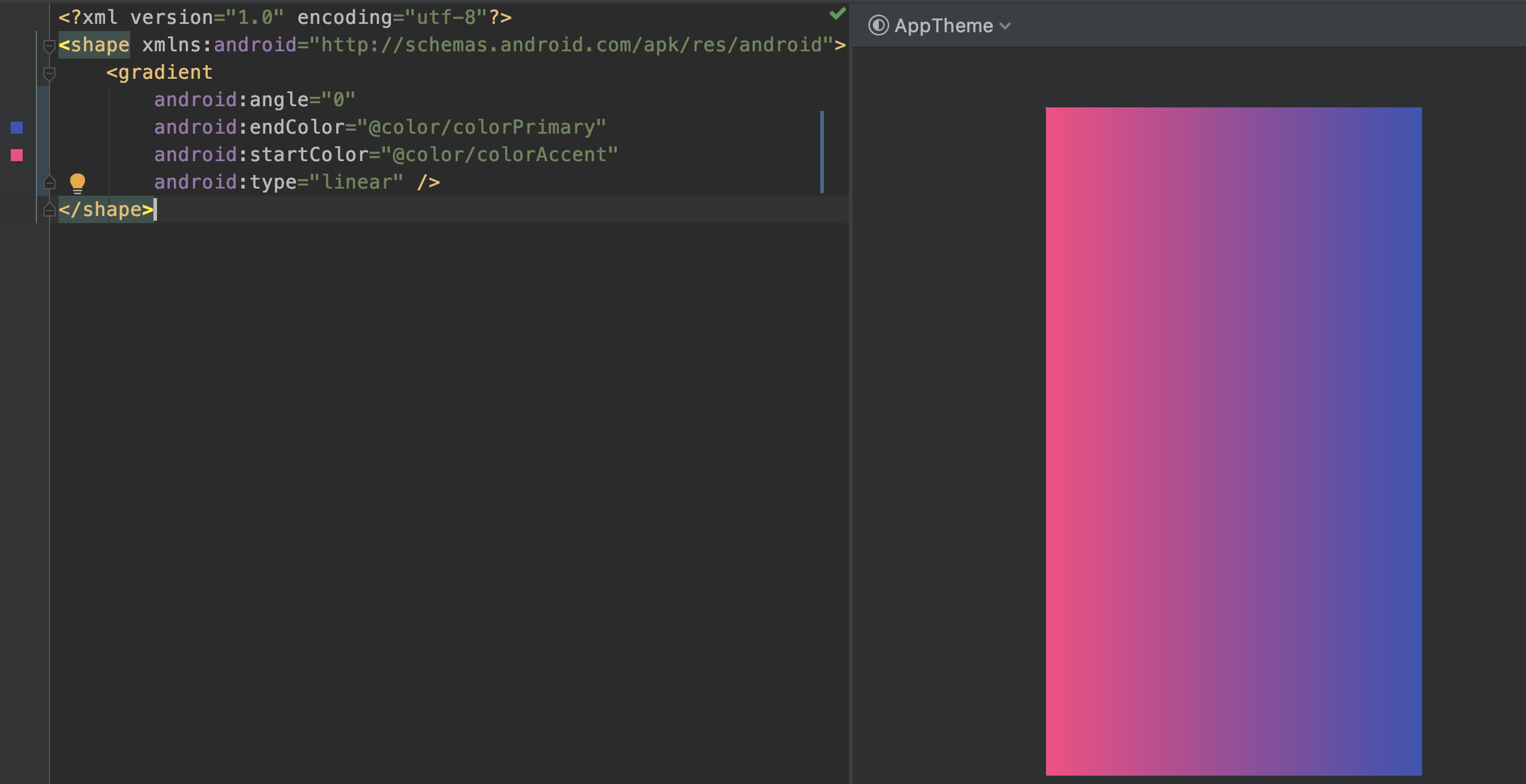Click the schemas.android.com namespace URL
Viewport: 1526px width, 784px height.
click(571, 45)
